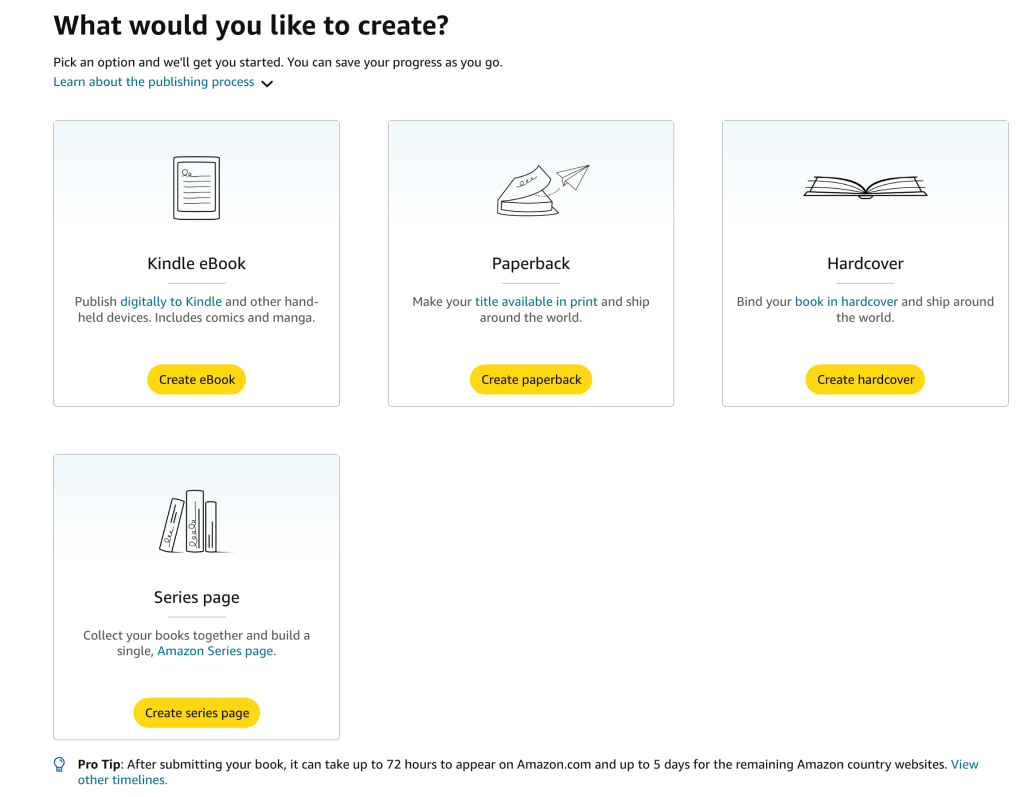The width and height of the screenshot is (1024, 797).
Task: Expand the publishing process chevron arrow
Action: [x=267, y=84]
